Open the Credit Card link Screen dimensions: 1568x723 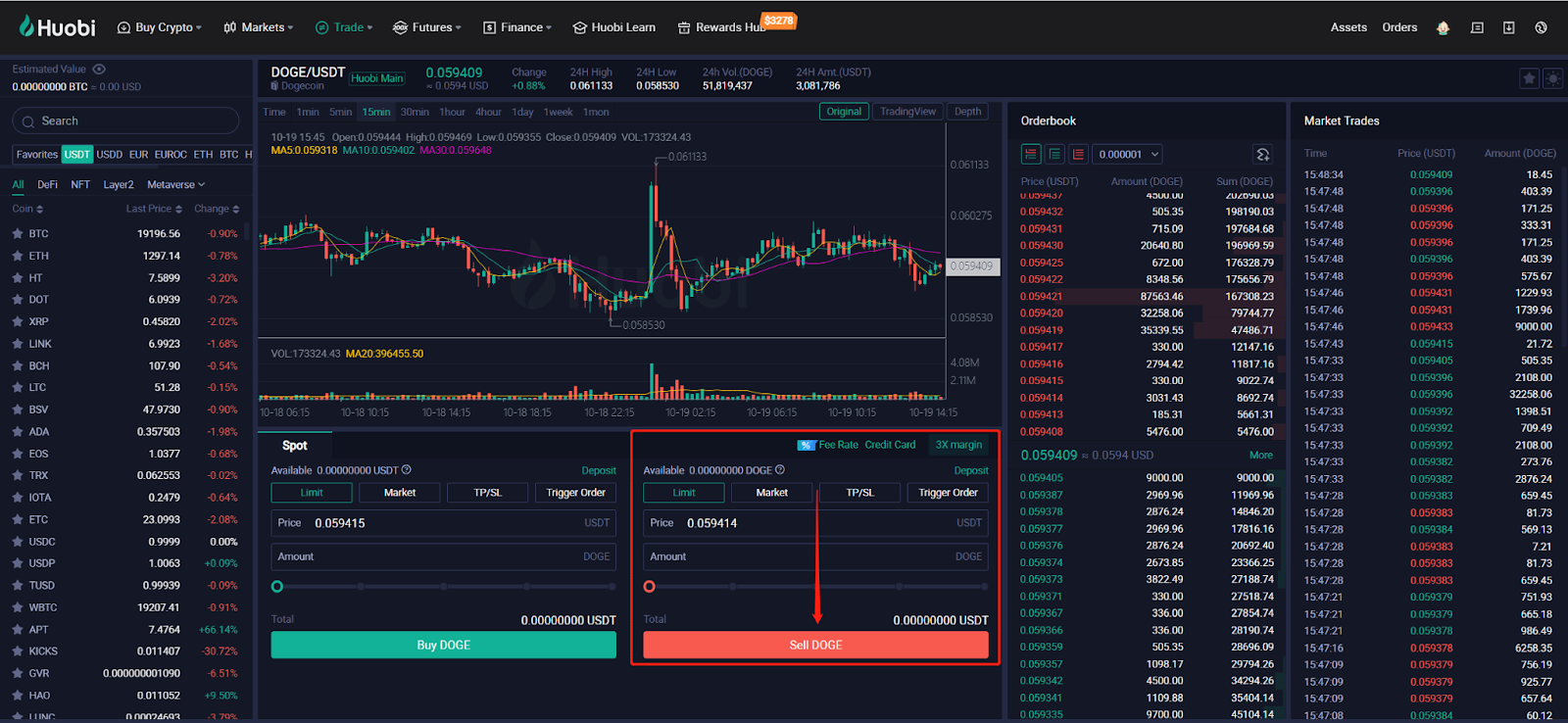pos(890,445)
